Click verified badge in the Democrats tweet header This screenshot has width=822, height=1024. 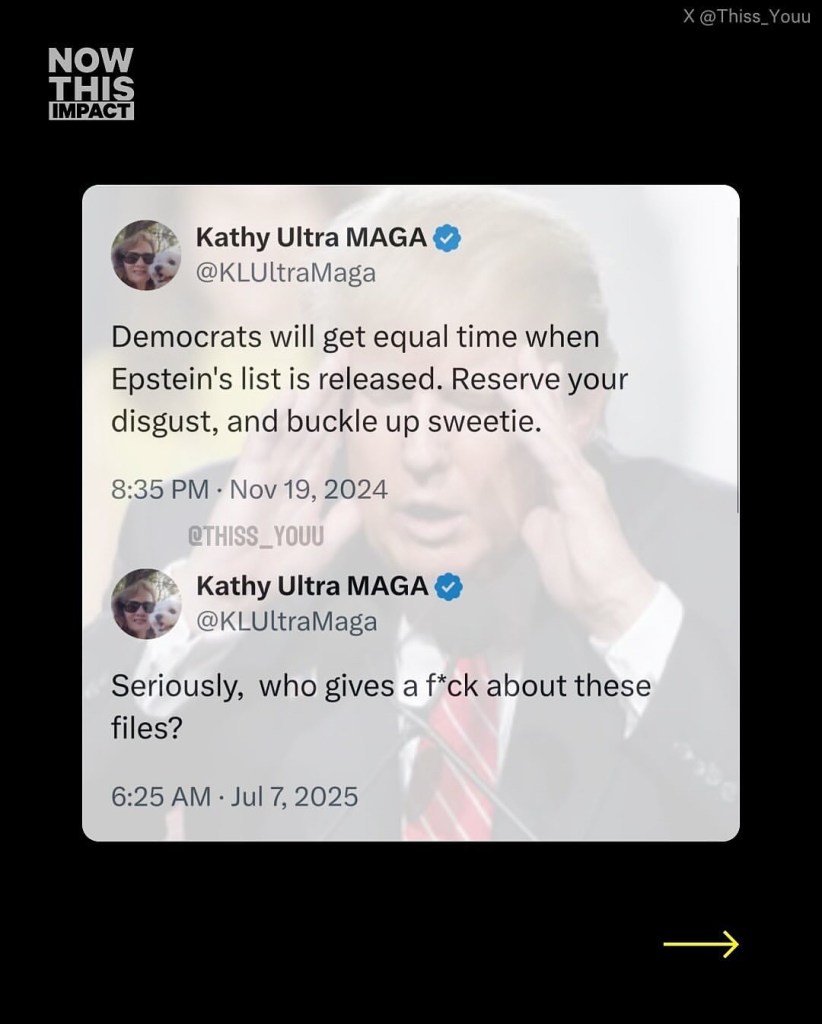click(448, 238)
